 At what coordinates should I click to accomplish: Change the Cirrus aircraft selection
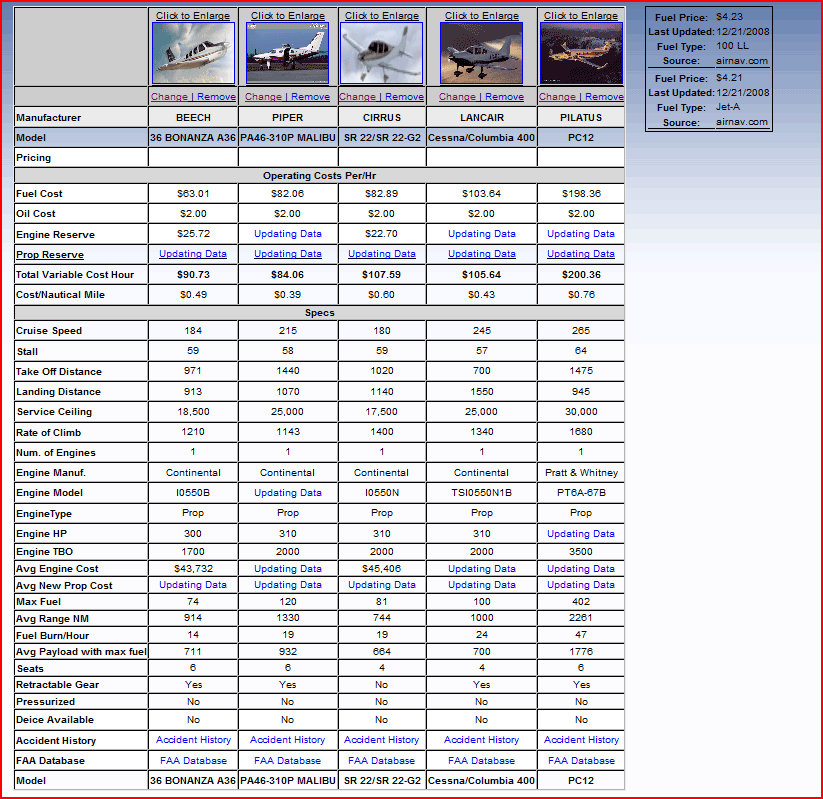point(357,97)
